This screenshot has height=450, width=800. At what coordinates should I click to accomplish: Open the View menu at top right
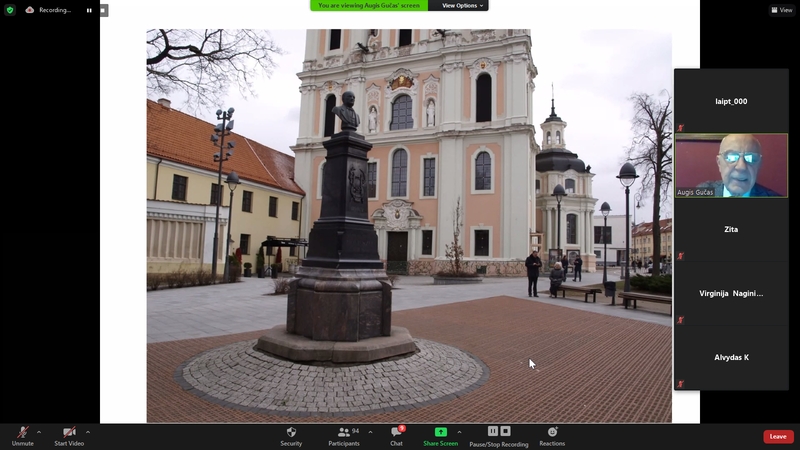point(781,10)
